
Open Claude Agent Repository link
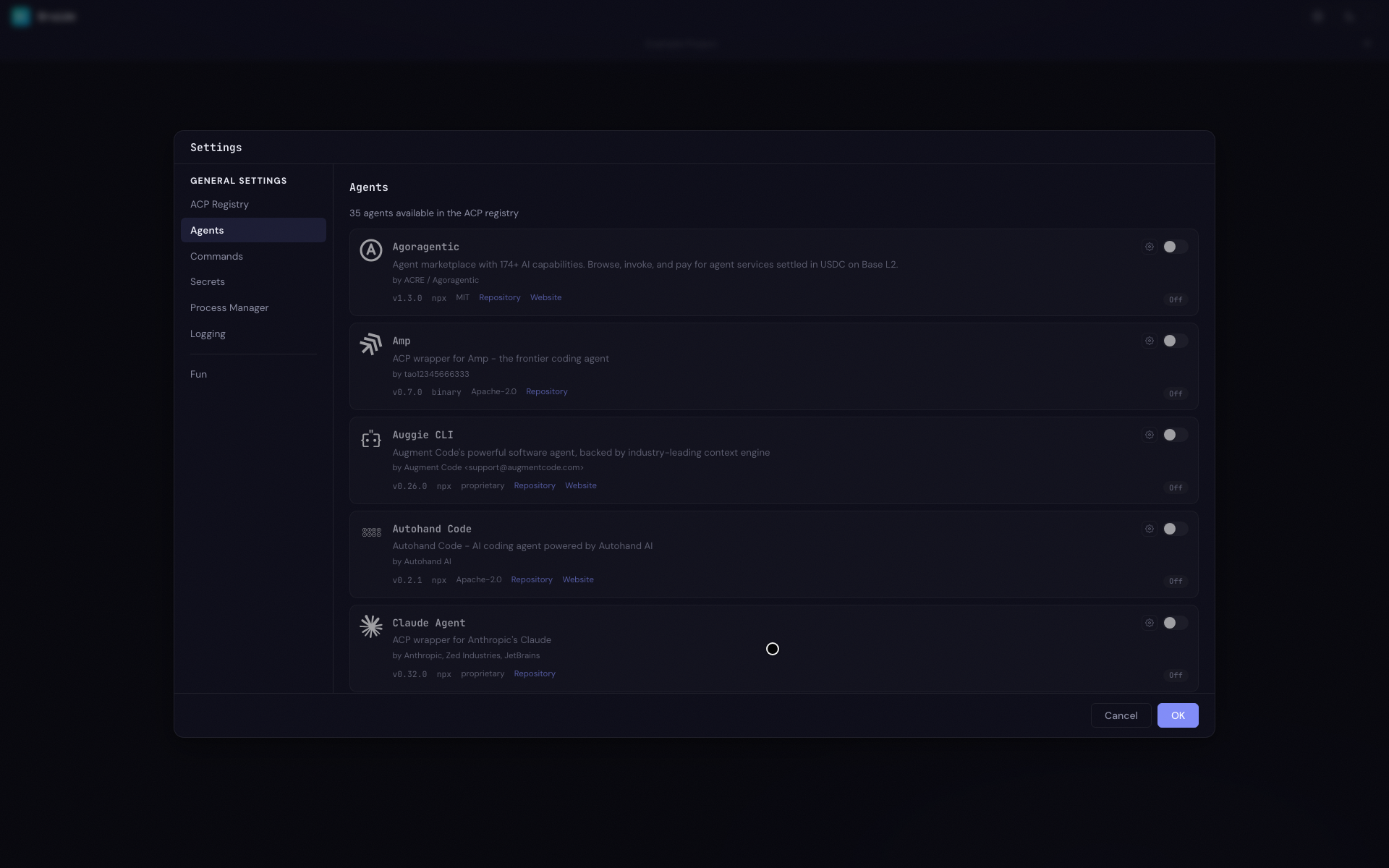point(535,673)
